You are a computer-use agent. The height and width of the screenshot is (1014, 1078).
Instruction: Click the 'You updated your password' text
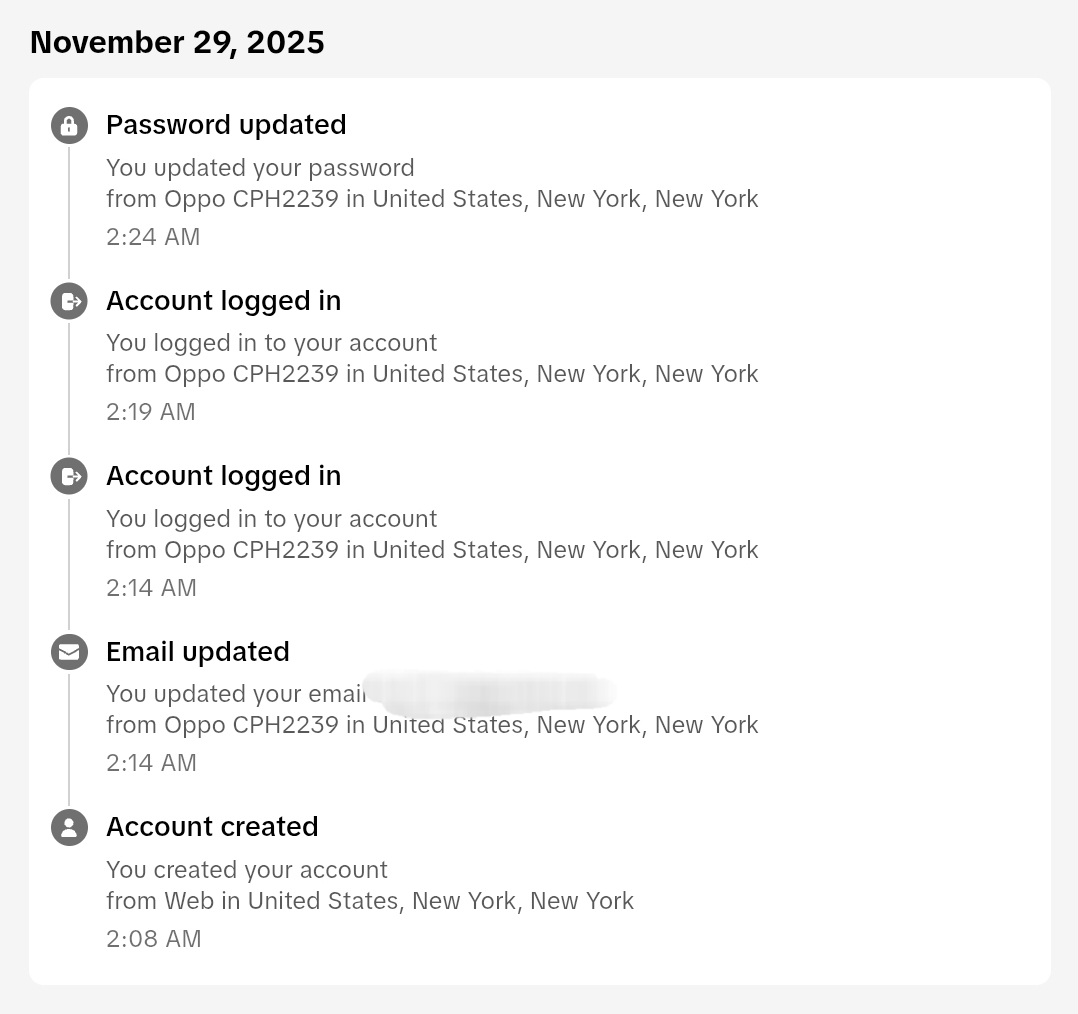pos(261,168)
